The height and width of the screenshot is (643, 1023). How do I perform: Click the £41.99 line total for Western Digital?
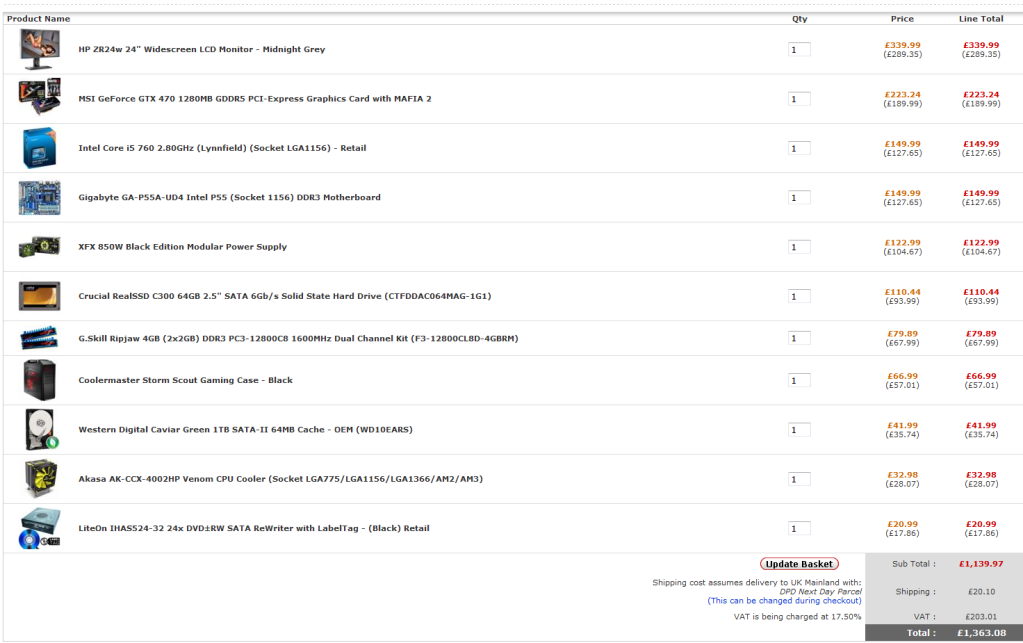tap(981, 426)
